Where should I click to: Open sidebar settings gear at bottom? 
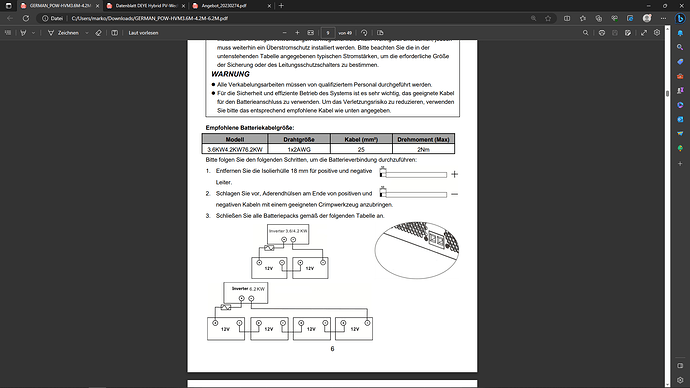point(680,380)
